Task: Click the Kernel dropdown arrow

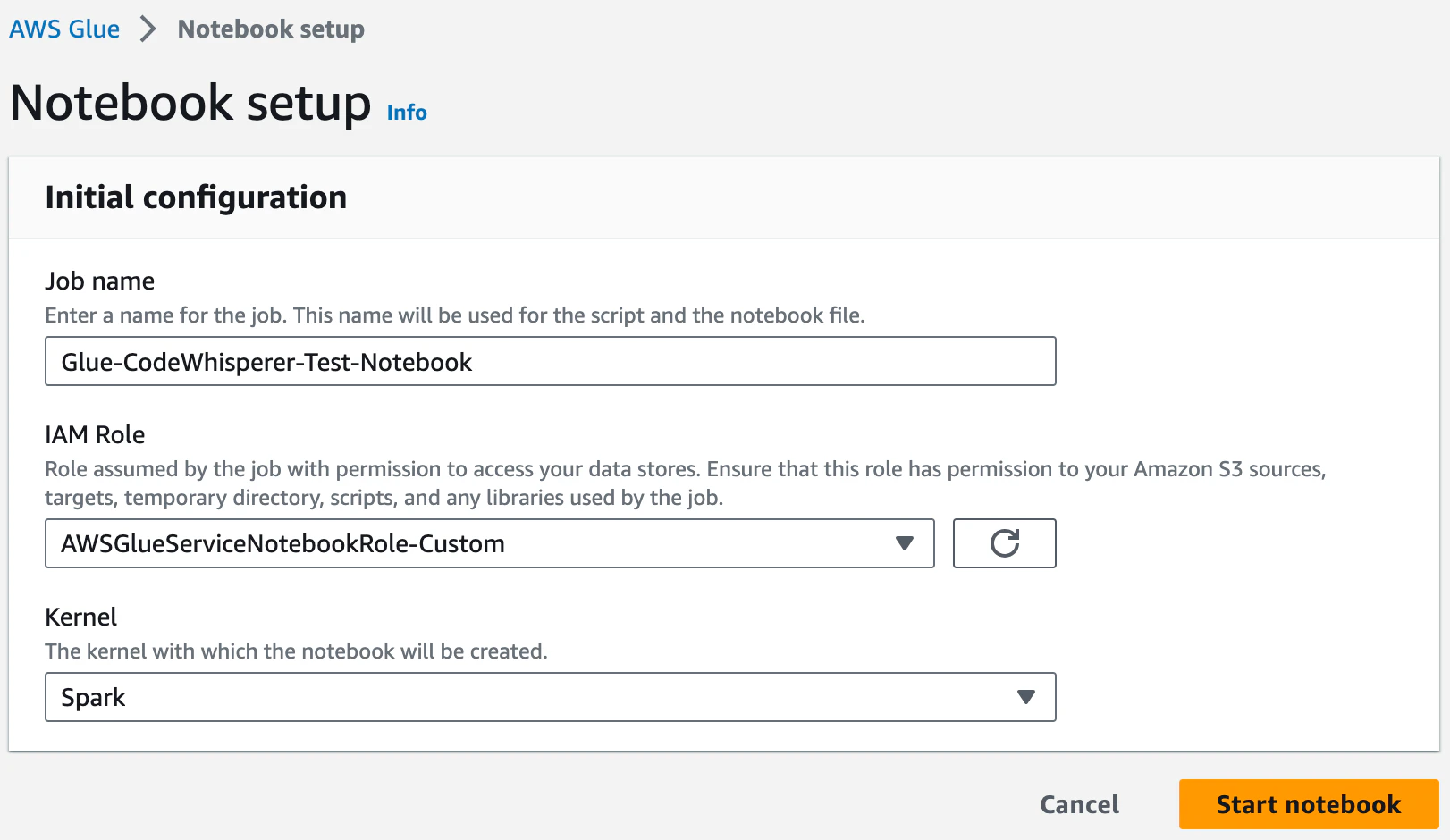Action: (x=1025, y=697)
